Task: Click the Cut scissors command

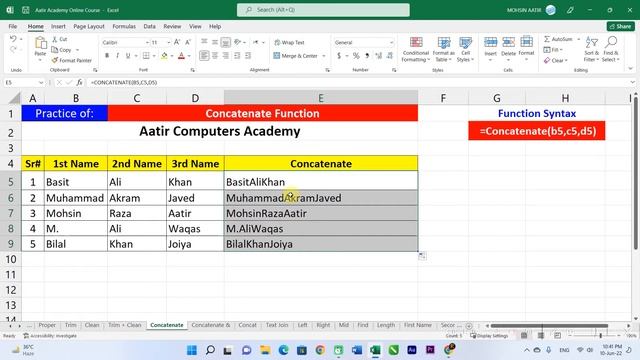Action: 60,39
